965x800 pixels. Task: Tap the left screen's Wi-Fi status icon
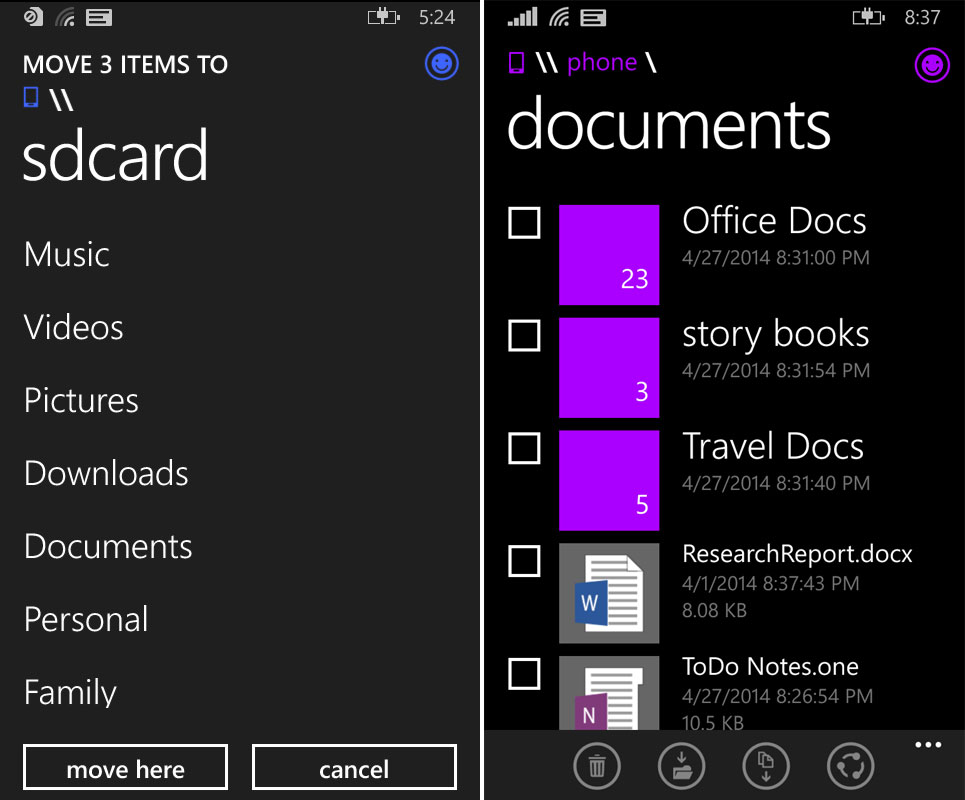[65, 17]
